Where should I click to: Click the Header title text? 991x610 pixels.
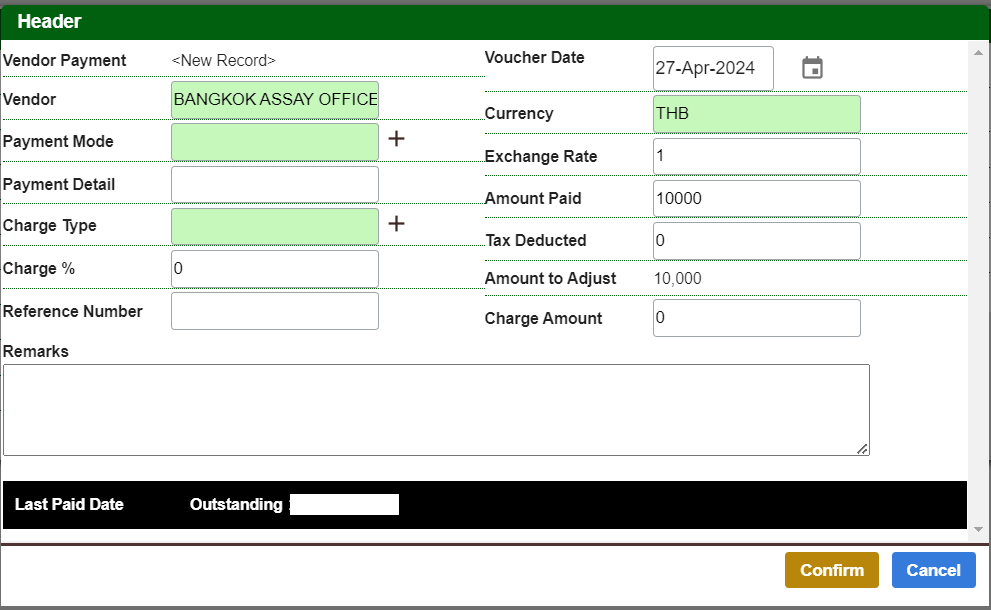(x=49, y=21)
